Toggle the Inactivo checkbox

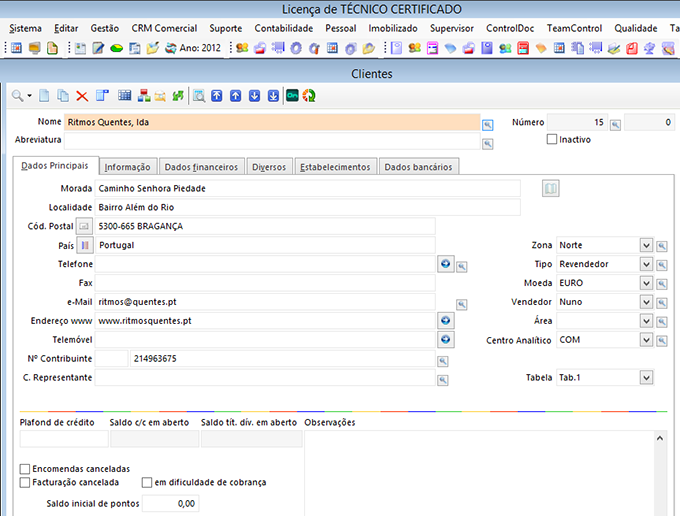552,139
